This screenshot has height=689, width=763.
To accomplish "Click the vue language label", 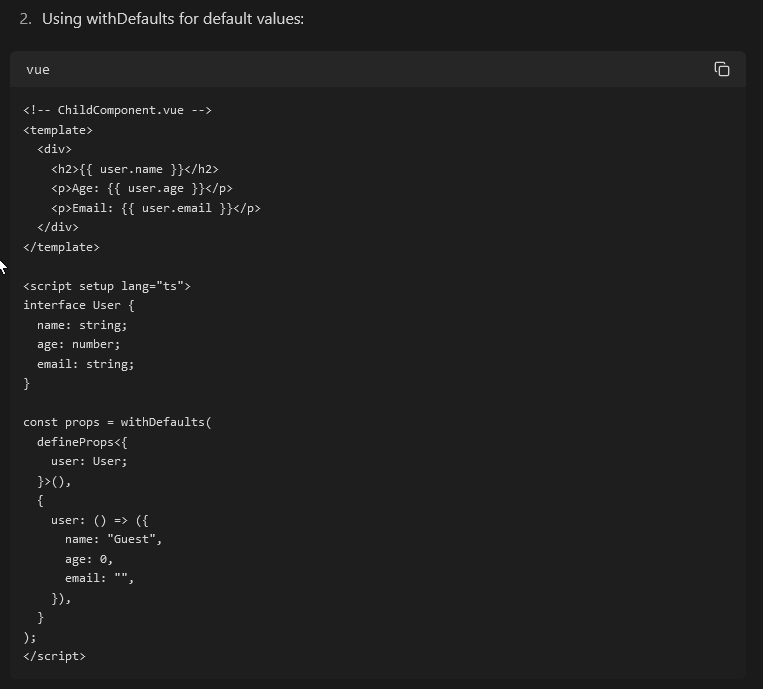I will point(38,69).
